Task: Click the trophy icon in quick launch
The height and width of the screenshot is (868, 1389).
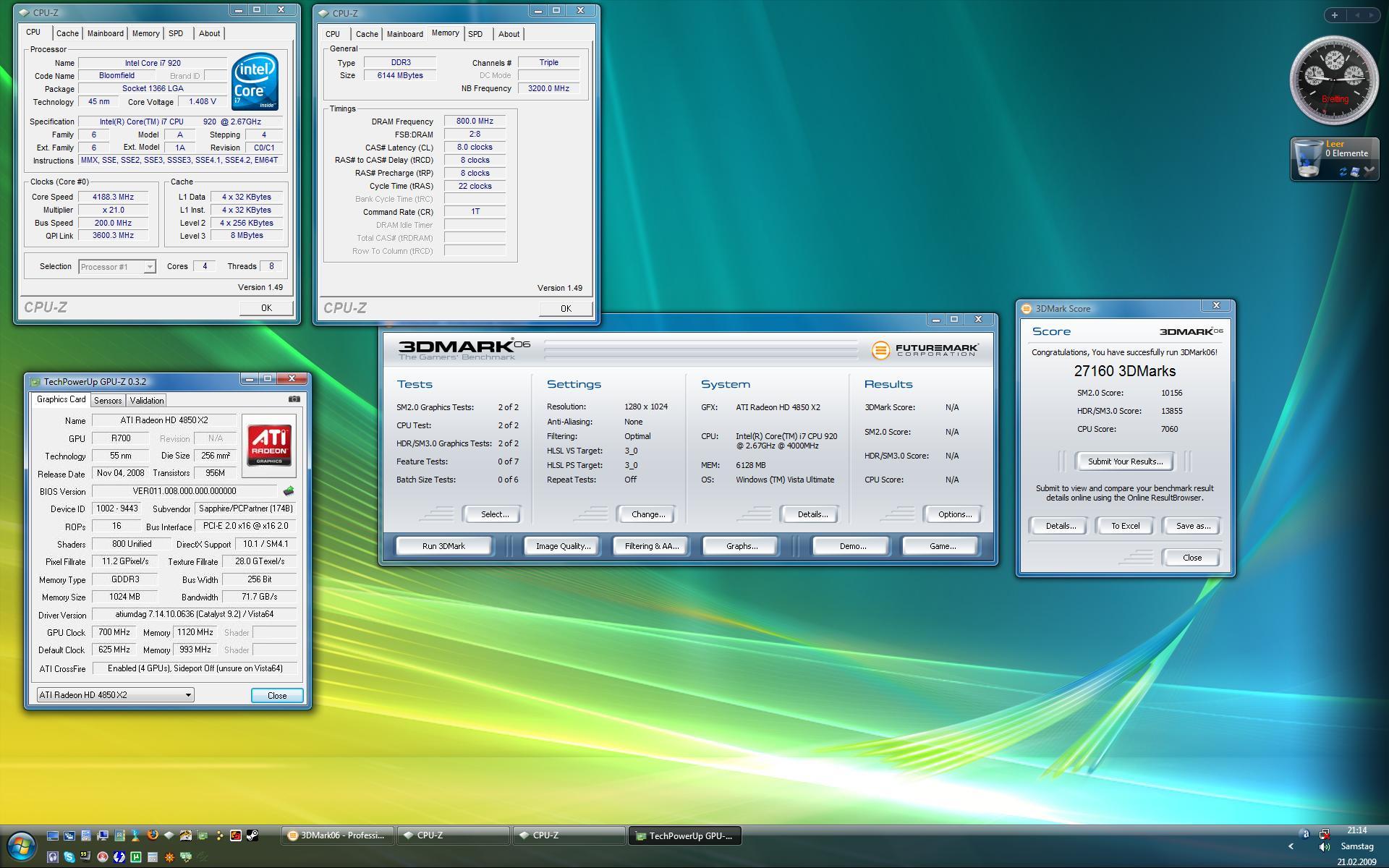Action: (x=135, y=835)
